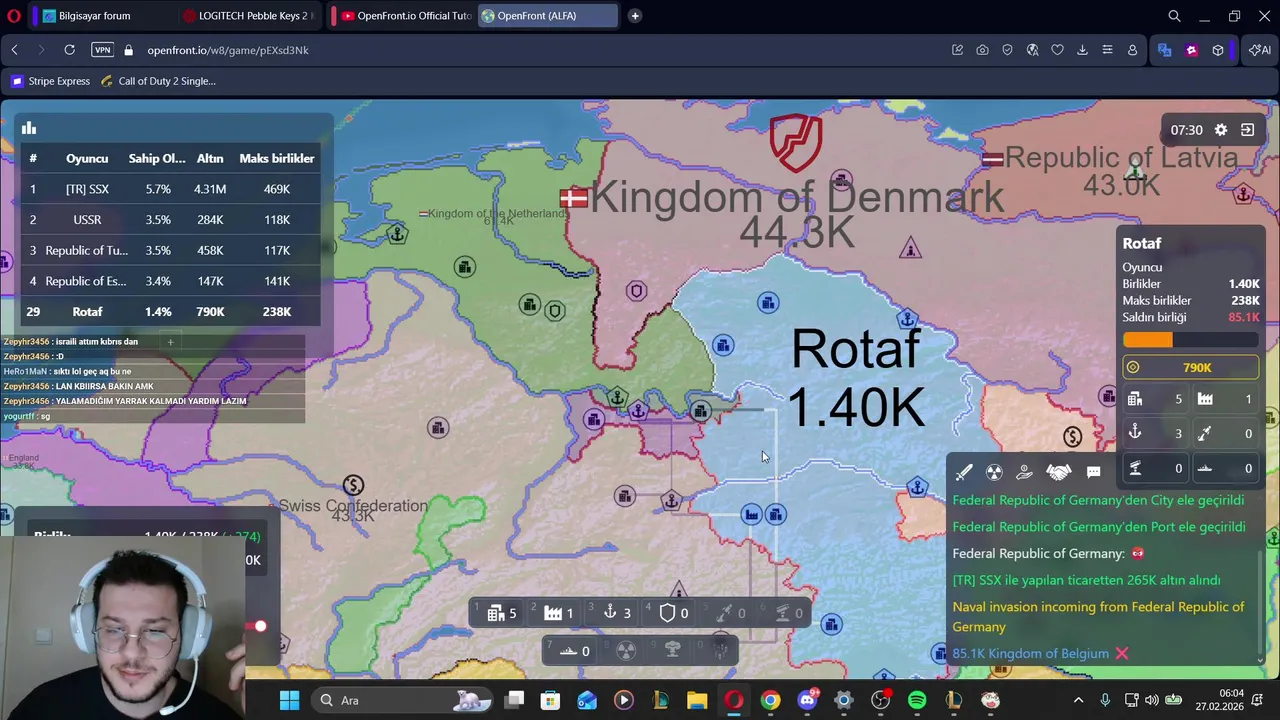Image resolution: width=1280 pixels, height=720 pixels.
Task: Open Spotify from the taskbar
Action: click(x=917, y=700)
